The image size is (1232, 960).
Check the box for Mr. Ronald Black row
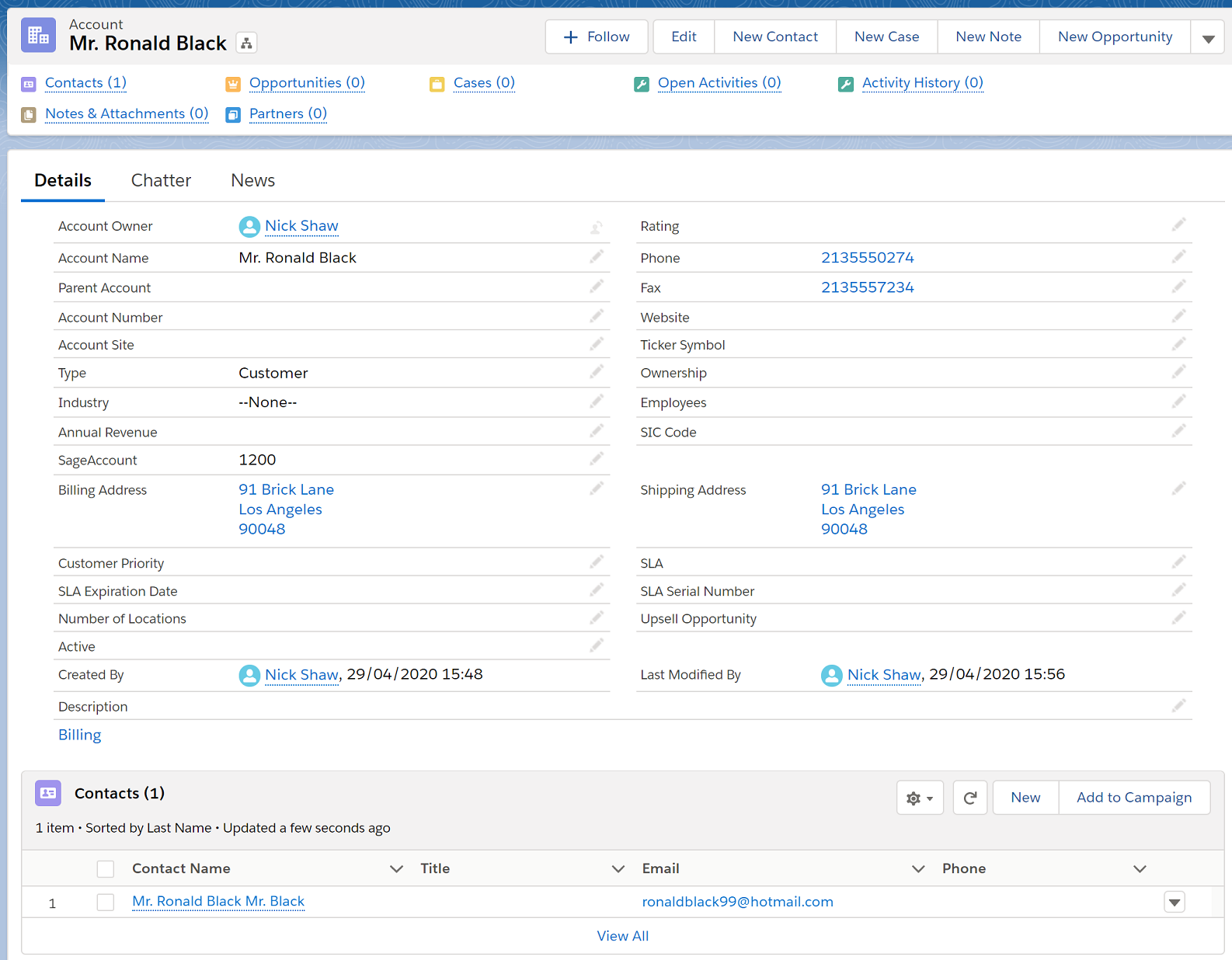click(x=106, y=902)
